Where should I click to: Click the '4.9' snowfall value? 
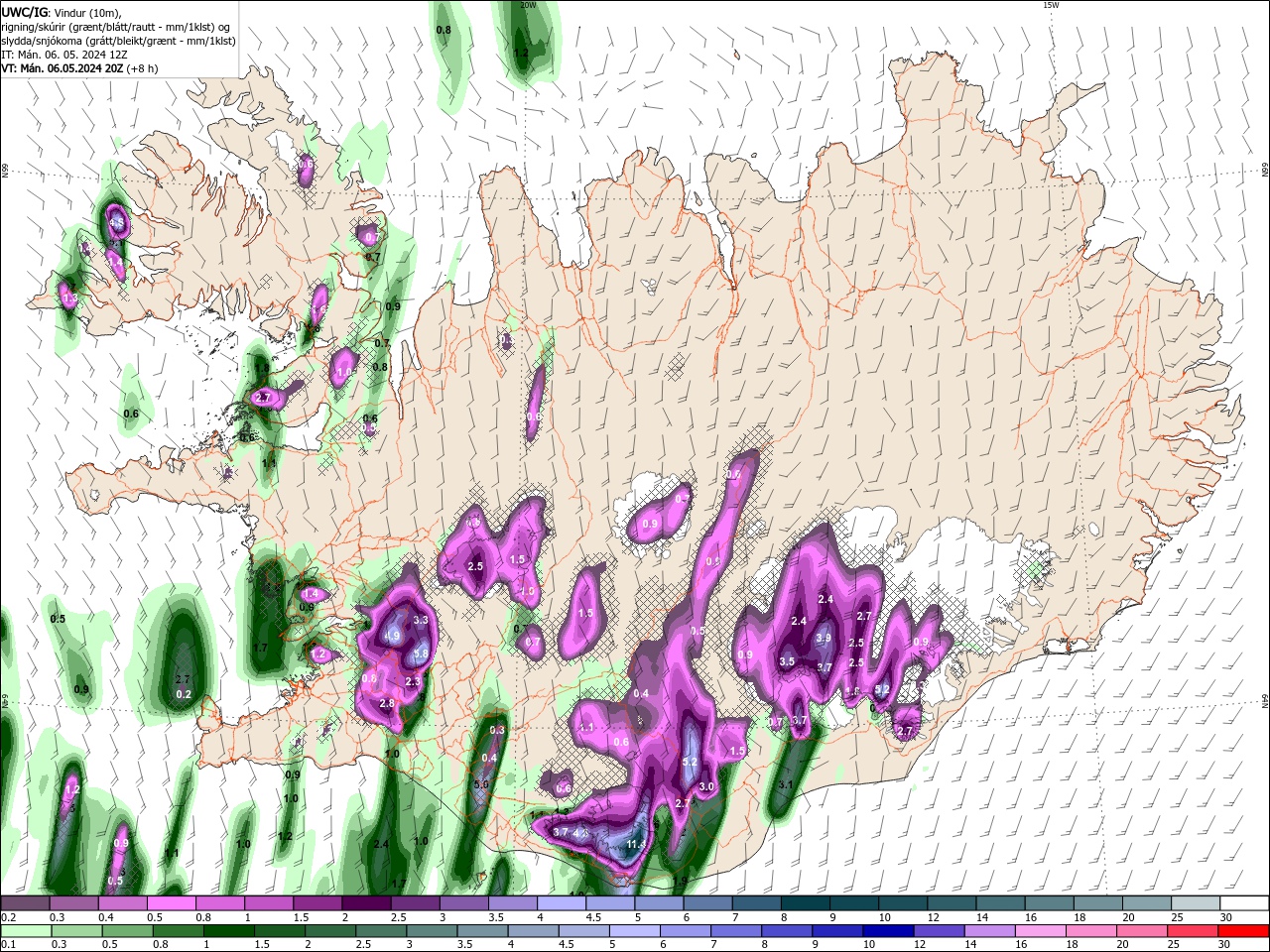[x=392, y=636]
